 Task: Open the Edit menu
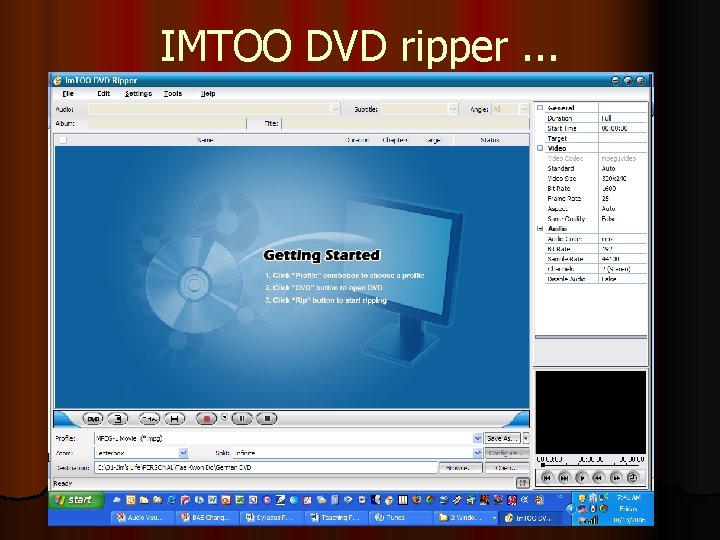pos(104,94)
